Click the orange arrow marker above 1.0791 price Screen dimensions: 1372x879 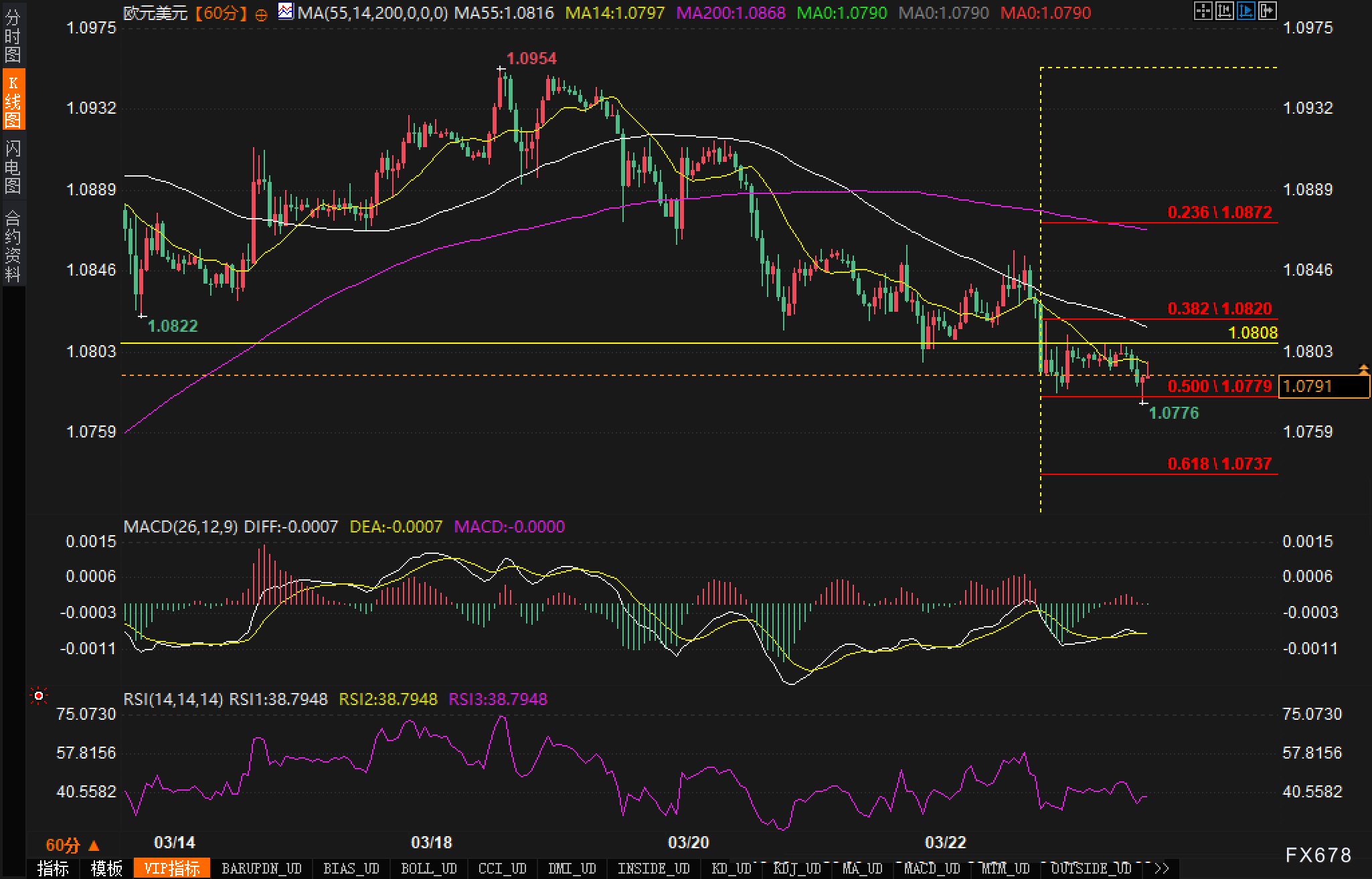[1363, 369]
